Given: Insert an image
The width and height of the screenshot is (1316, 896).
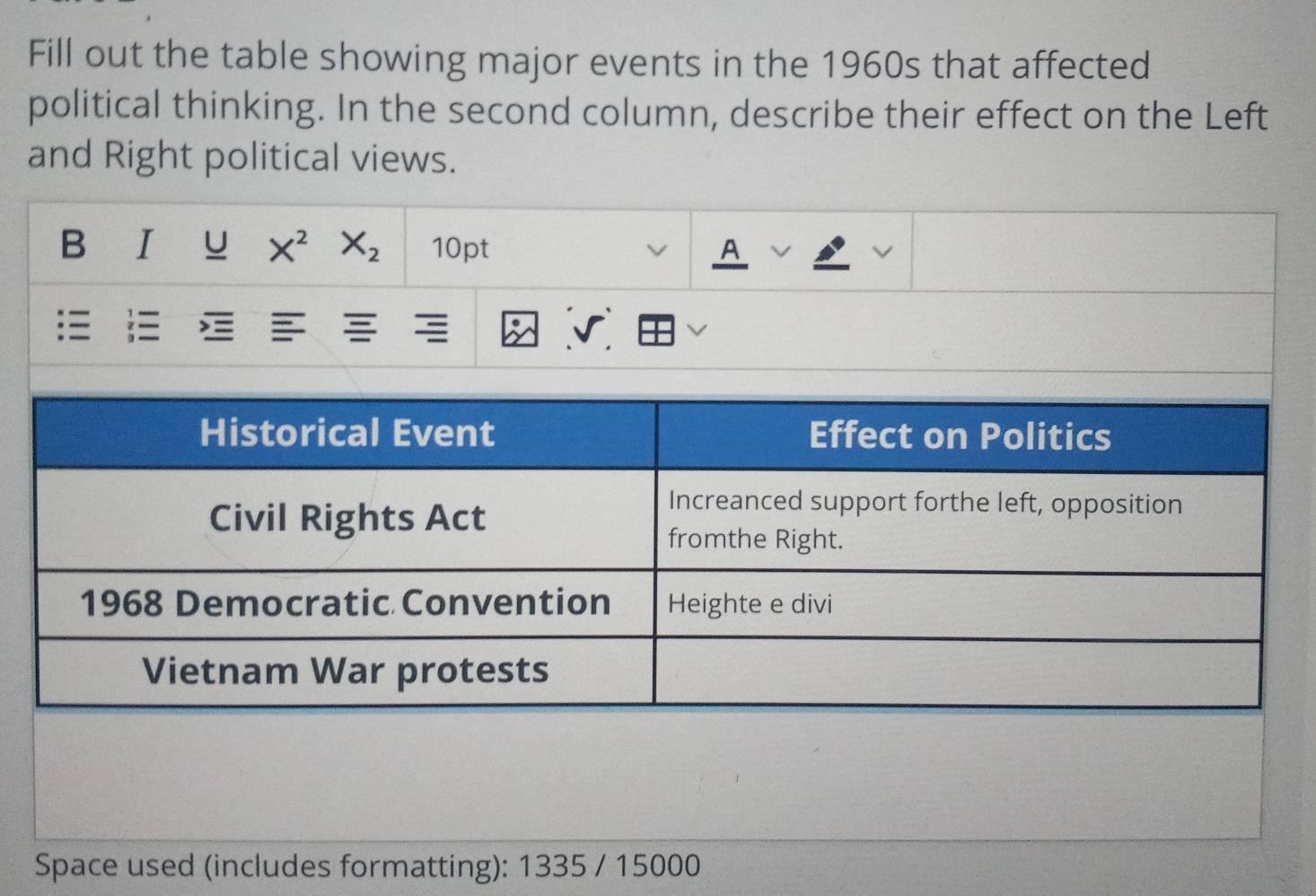Looking at the screenshot, I should coord(519,329).
